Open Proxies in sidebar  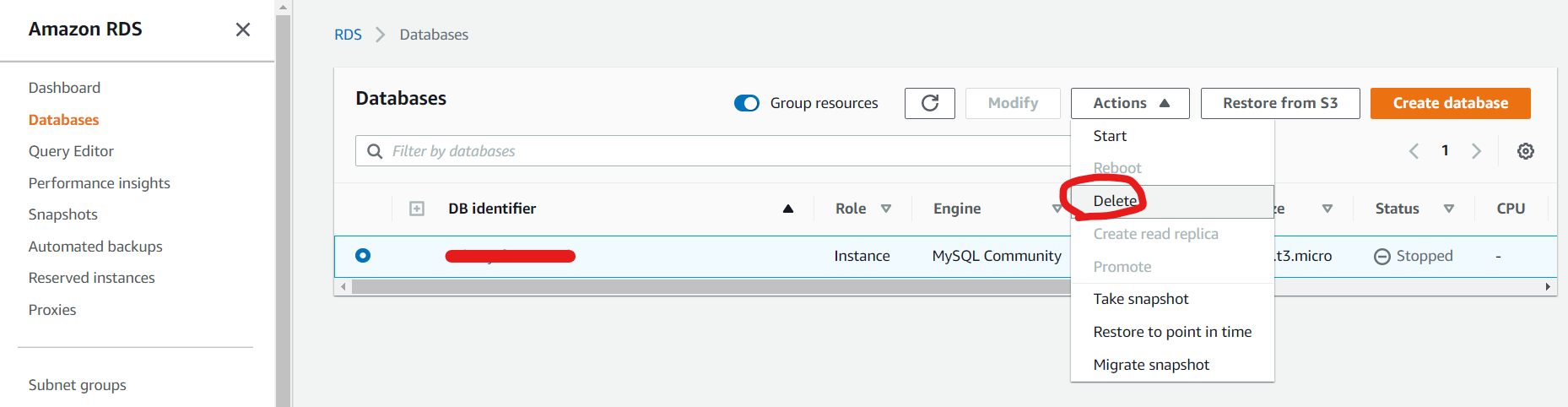(x=52, y=310)
